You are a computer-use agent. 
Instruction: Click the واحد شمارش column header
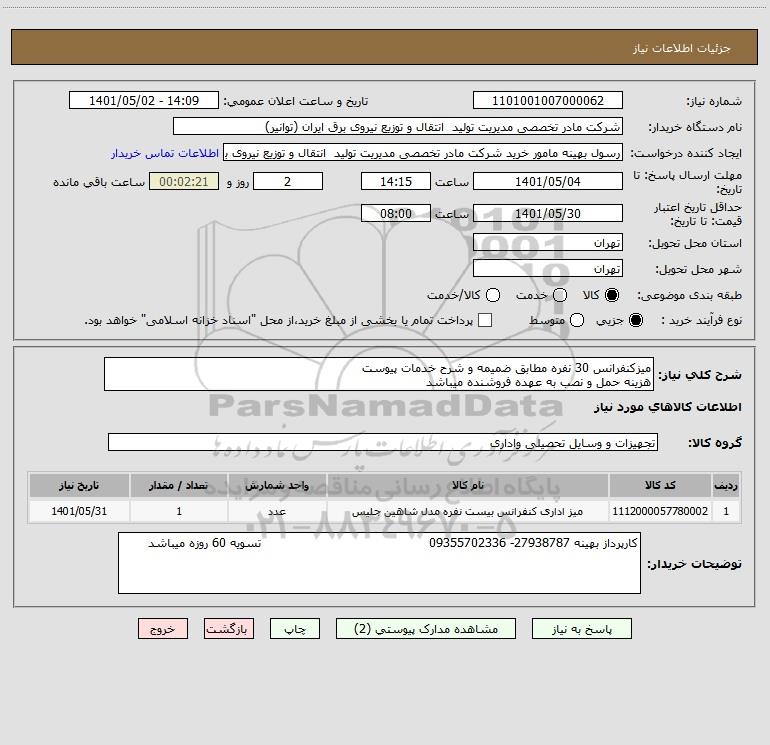(x=277, y=485)
